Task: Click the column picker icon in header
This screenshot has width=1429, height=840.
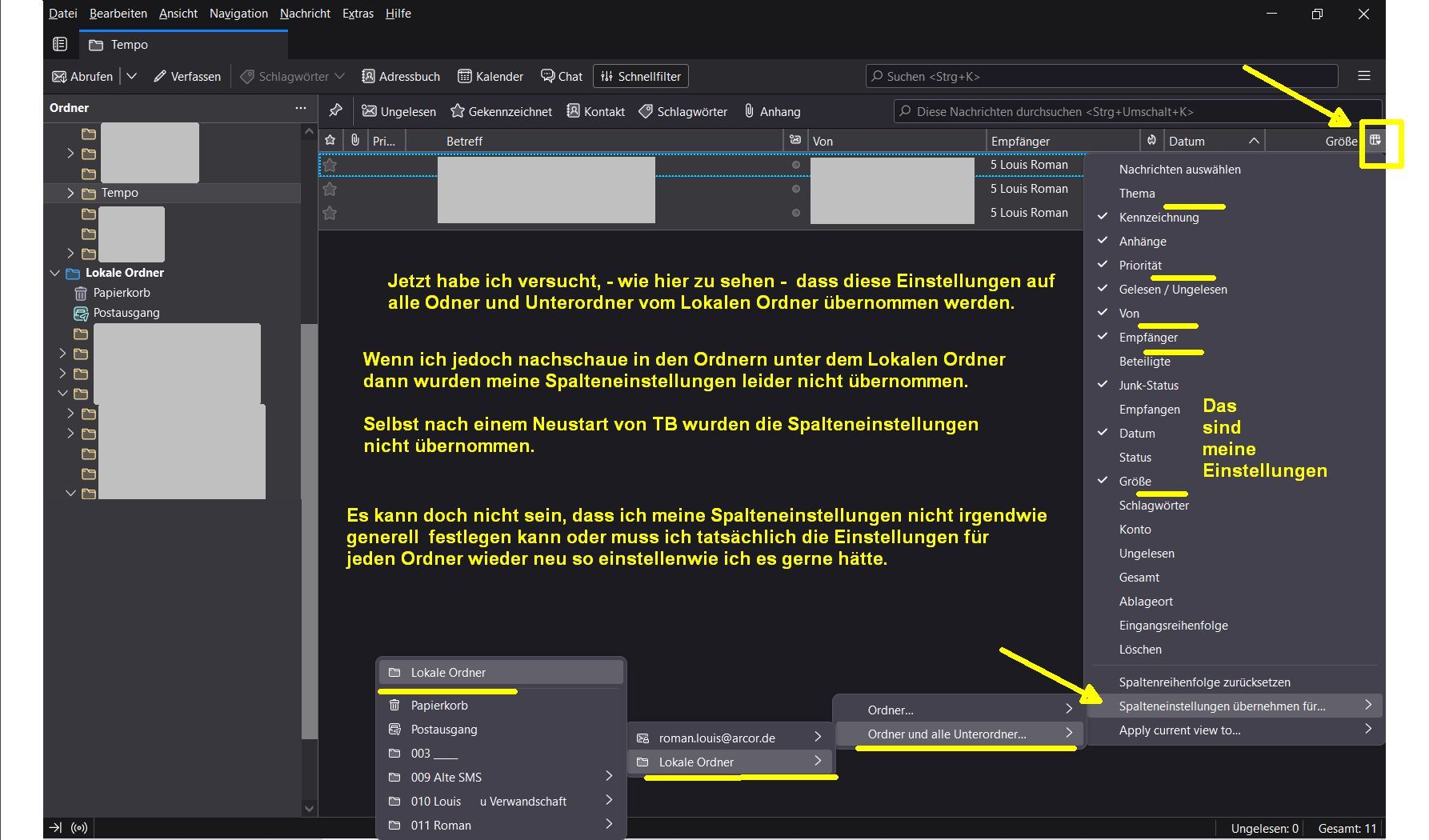Action: (1375, 141)
